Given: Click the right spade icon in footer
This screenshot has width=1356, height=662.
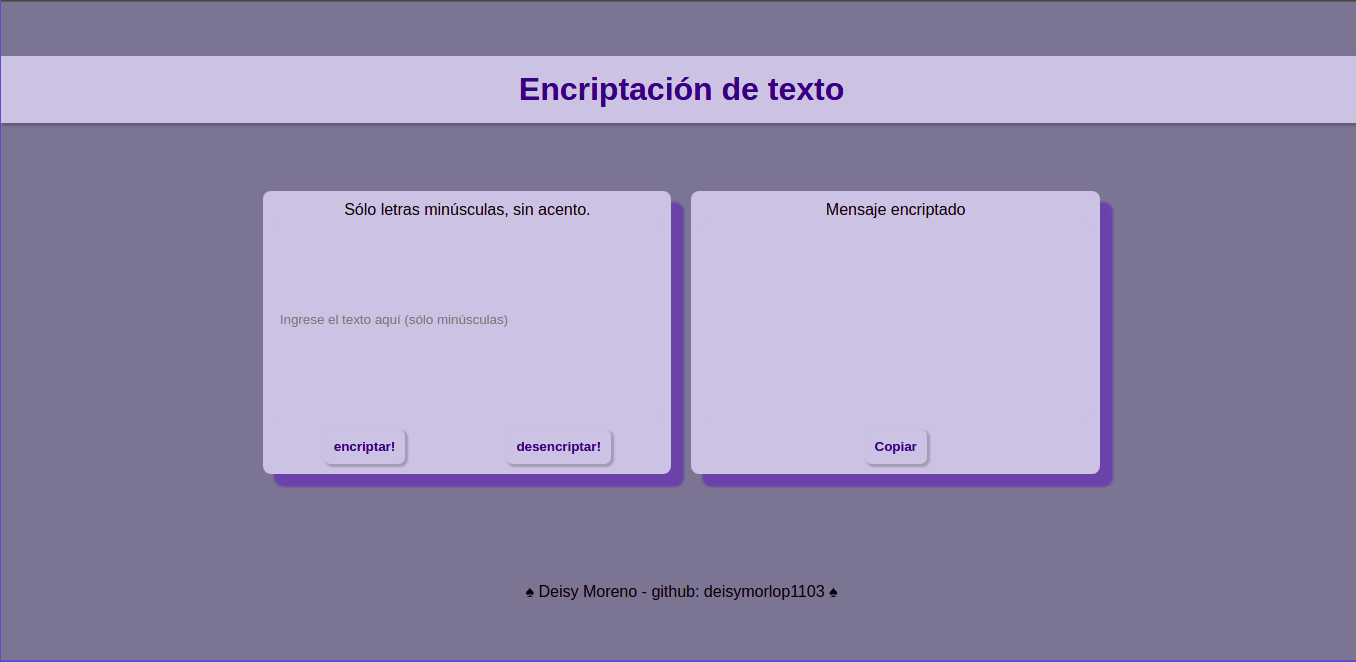Looking at the screenshot, I should tap(834, 591).
